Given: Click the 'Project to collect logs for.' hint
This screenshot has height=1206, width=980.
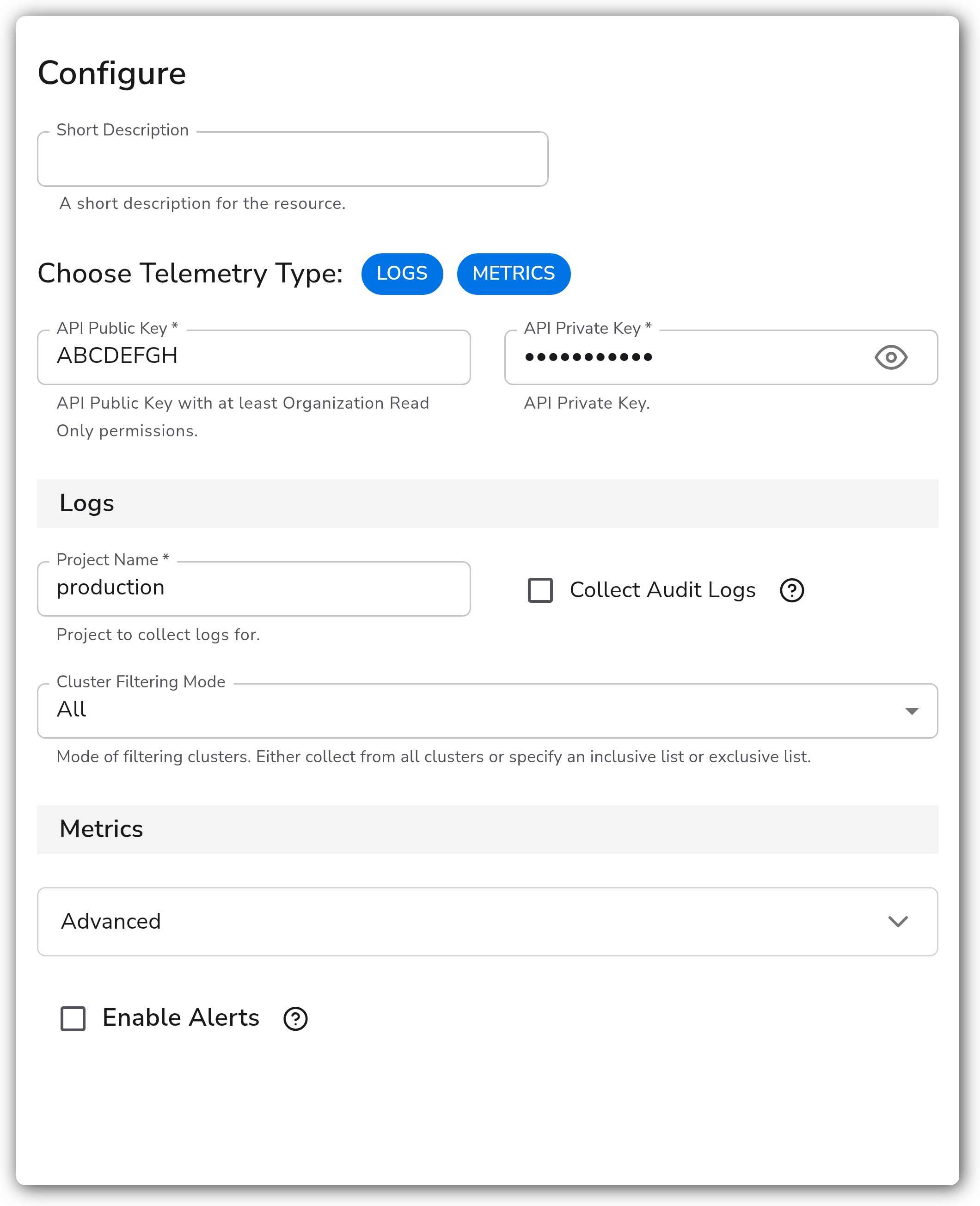Looking at the screenshot, I should [x=158, y=635].
